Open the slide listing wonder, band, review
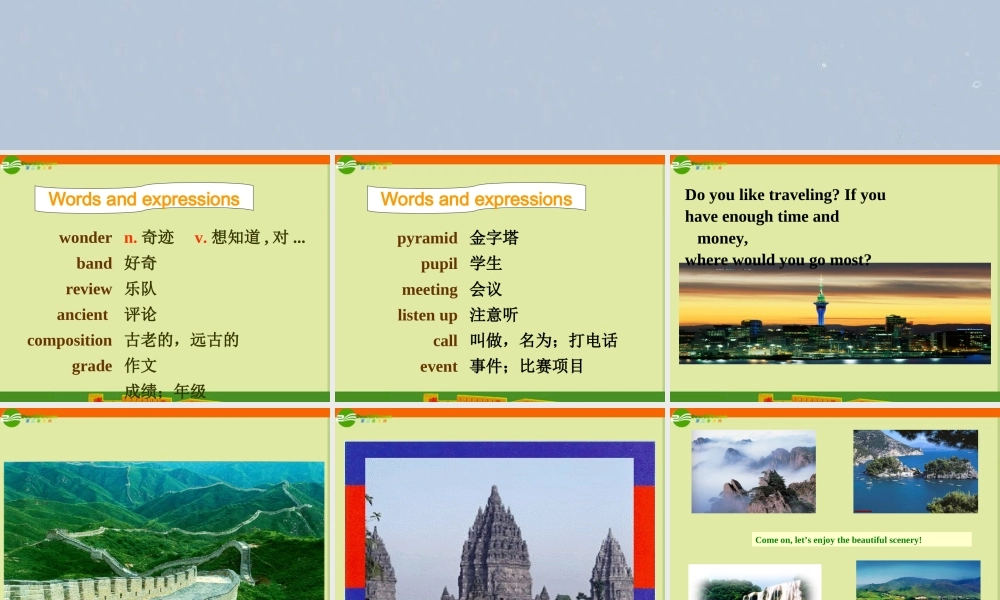 [165, 278]
